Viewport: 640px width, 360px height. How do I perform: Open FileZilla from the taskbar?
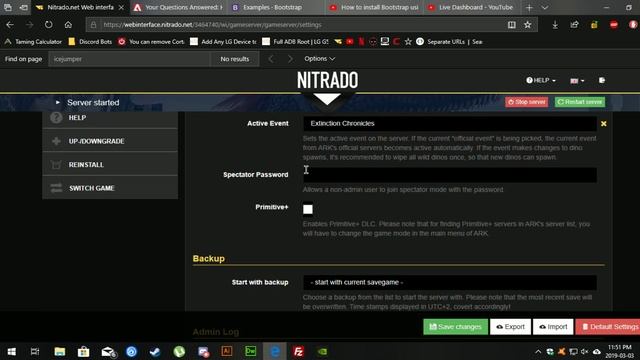coord(298,351)
